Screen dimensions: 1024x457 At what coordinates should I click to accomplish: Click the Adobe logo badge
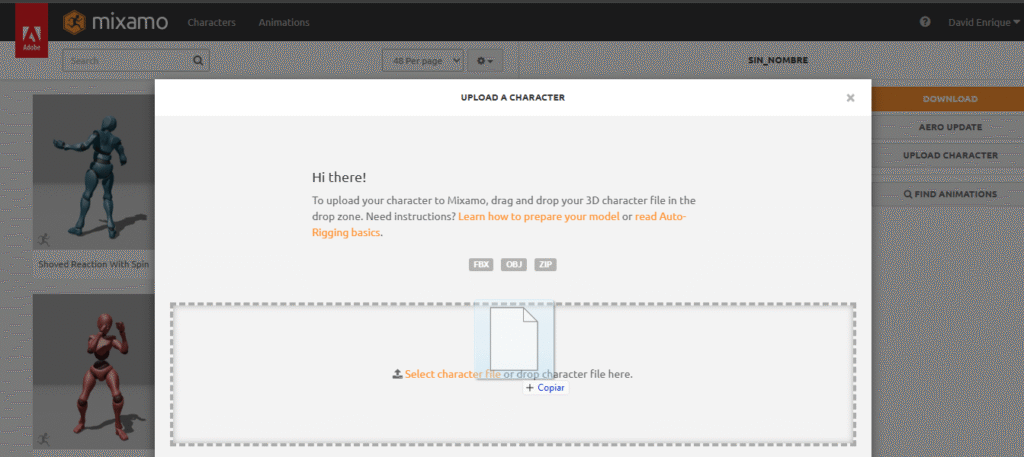click(31, 31)
